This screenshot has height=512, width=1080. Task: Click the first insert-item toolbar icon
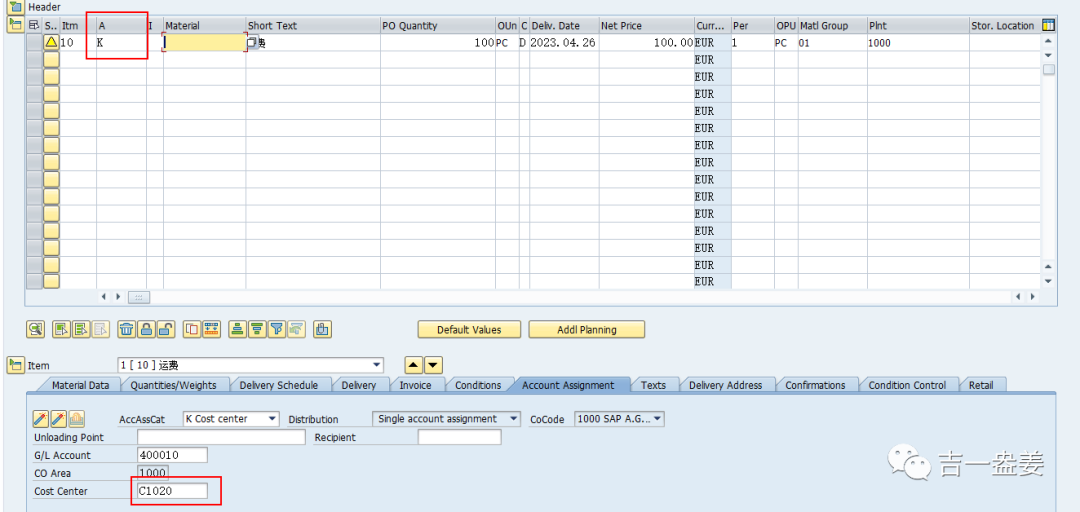tap(62, 329)
